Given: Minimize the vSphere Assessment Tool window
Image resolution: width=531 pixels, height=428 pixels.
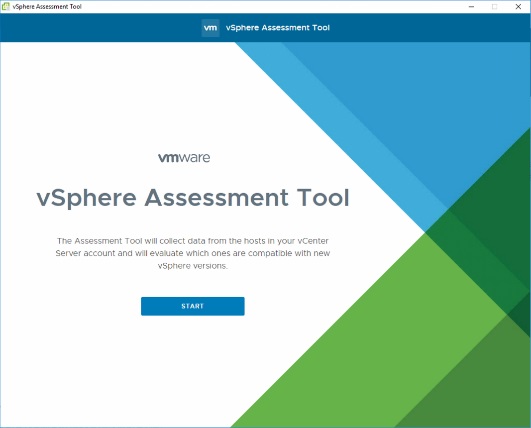Looking at the screenshot, I should (x=471, y=6).
